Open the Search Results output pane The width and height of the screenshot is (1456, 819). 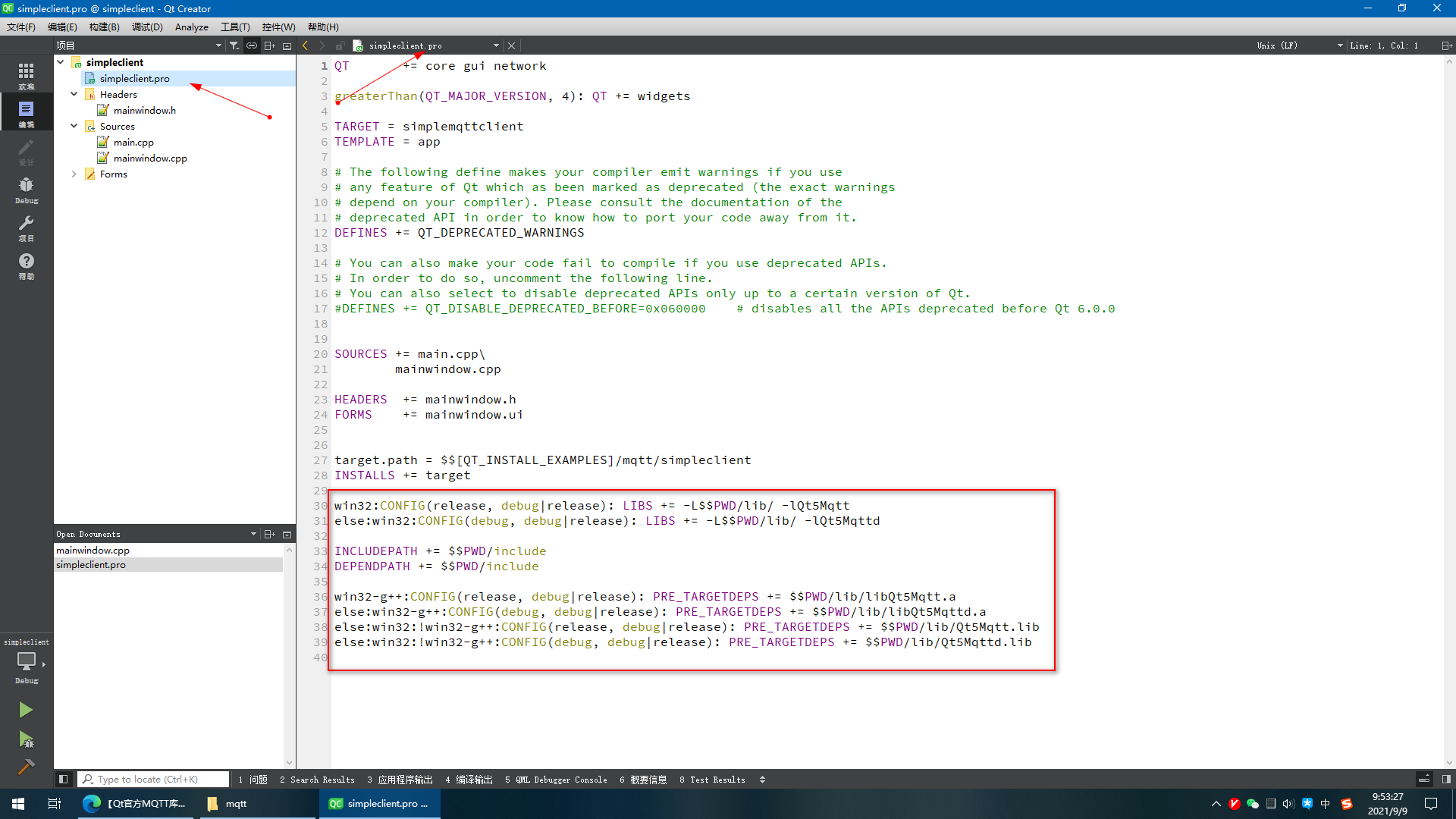coord(317,780)
